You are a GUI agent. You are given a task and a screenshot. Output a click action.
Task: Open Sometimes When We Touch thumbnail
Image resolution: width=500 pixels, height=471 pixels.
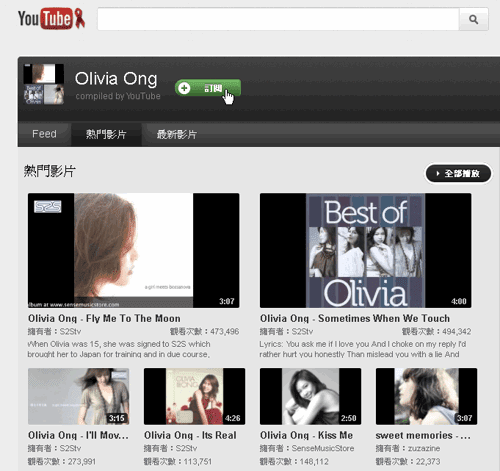coord(366,250)
